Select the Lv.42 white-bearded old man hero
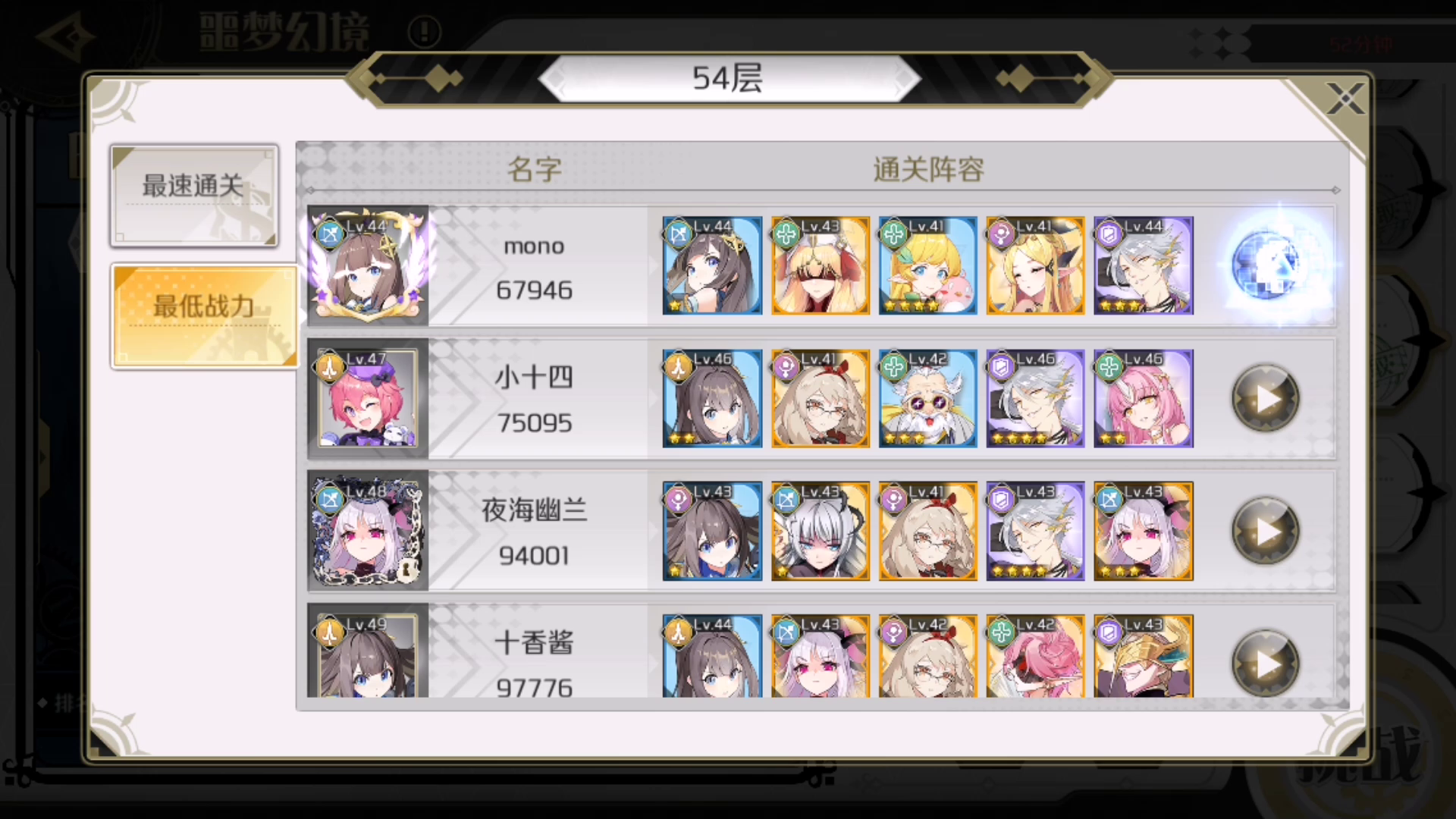The height and width of the screenshot is (819, 1456). tap(927, 398)
